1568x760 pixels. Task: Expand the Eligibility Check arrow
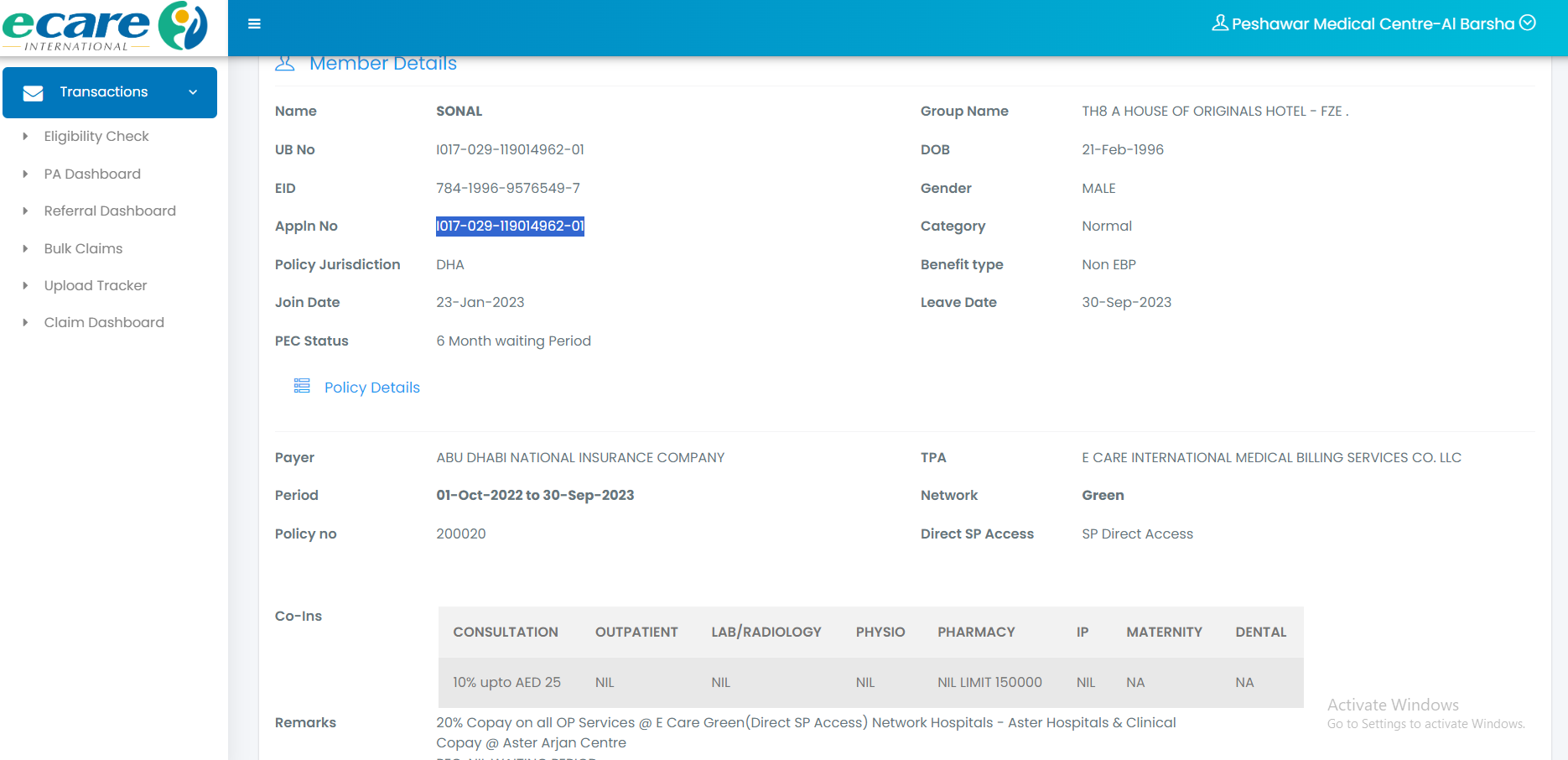point(25,136)
